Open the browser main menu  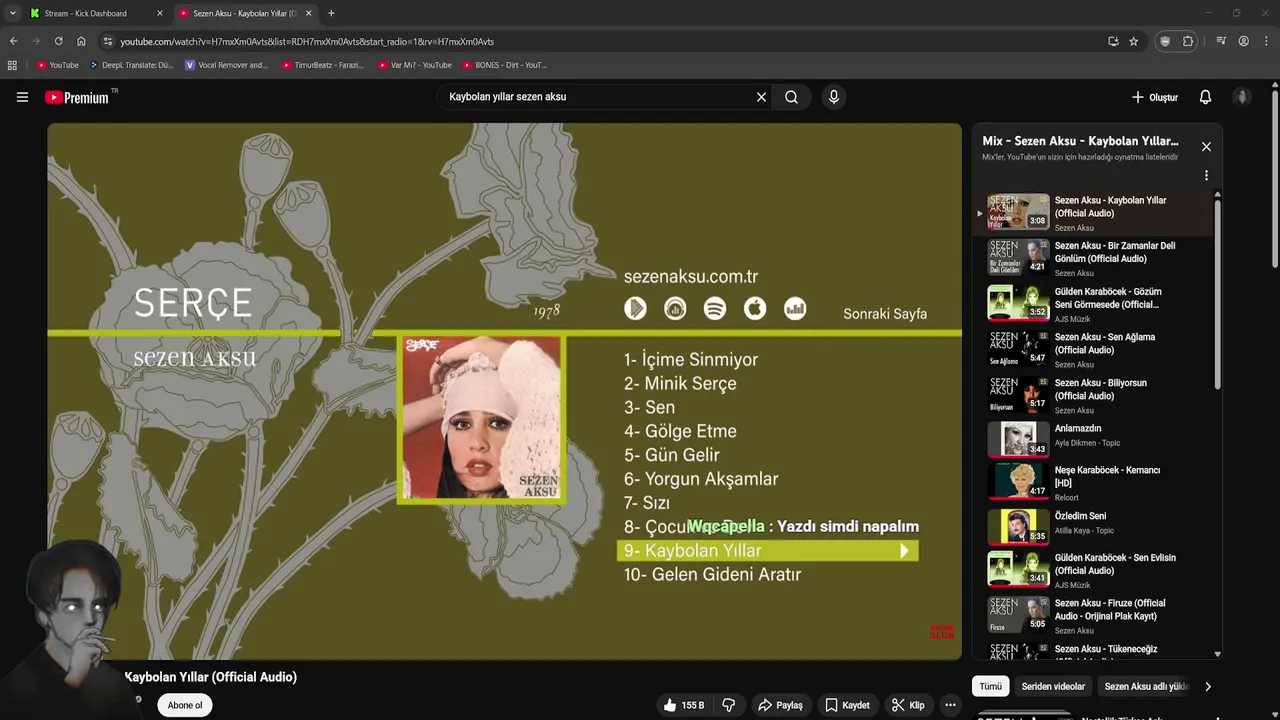point(1266,41)
